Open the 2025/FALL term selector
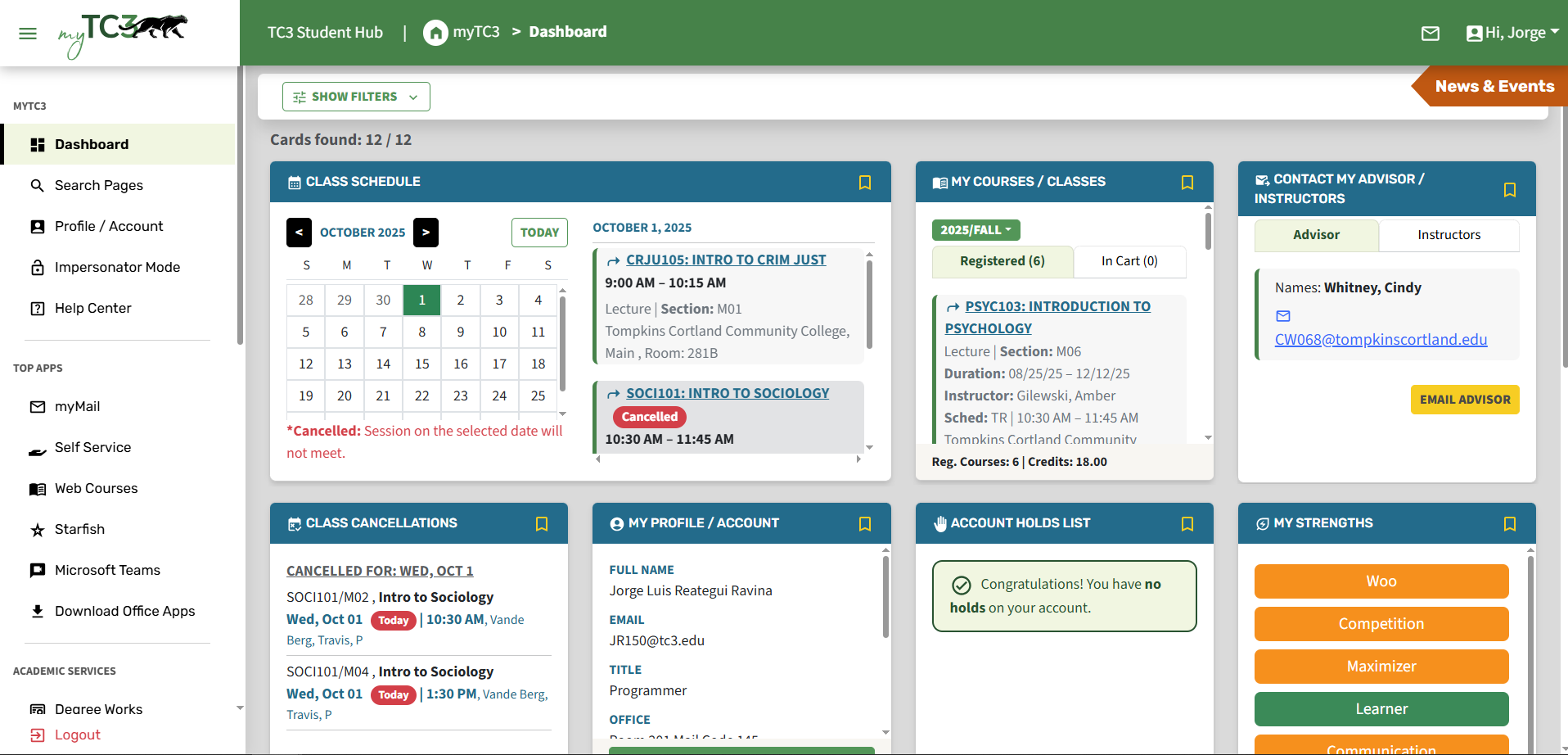This screenshot has width=1568, height=755. (x=975, y=229)
